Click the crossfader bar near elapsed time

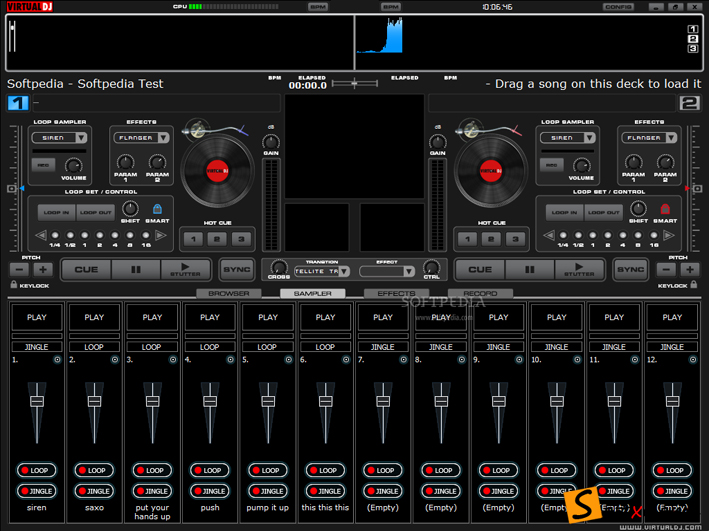point(354,83)
